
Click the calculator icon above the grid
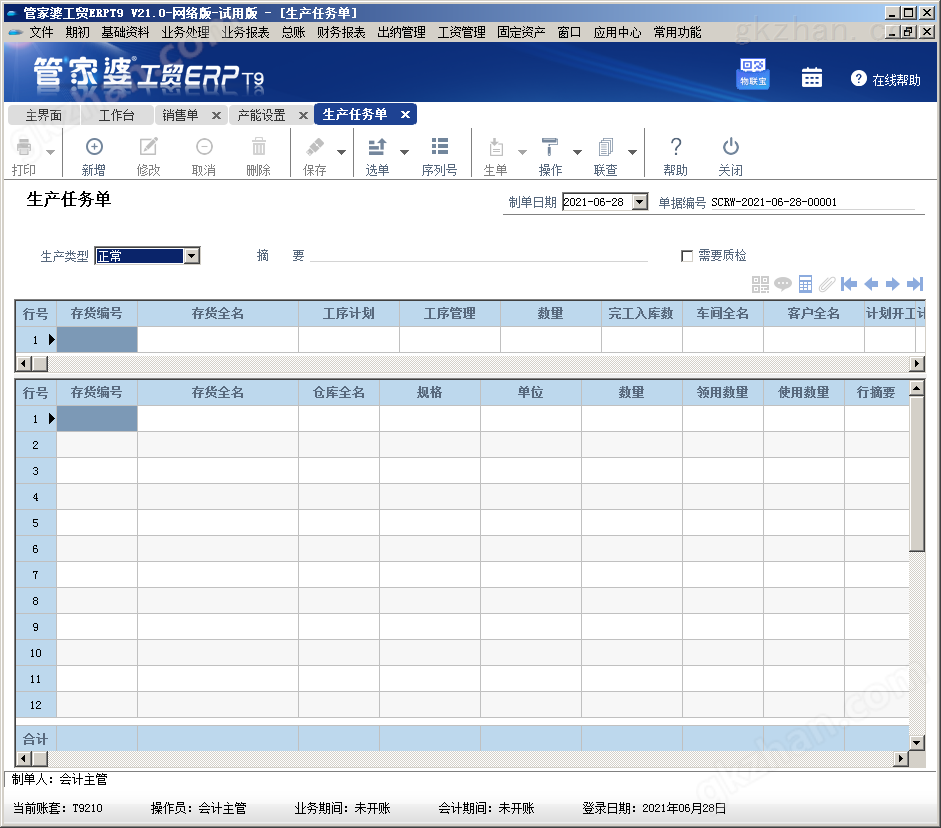pyautogui.click(x=805, y=283)
